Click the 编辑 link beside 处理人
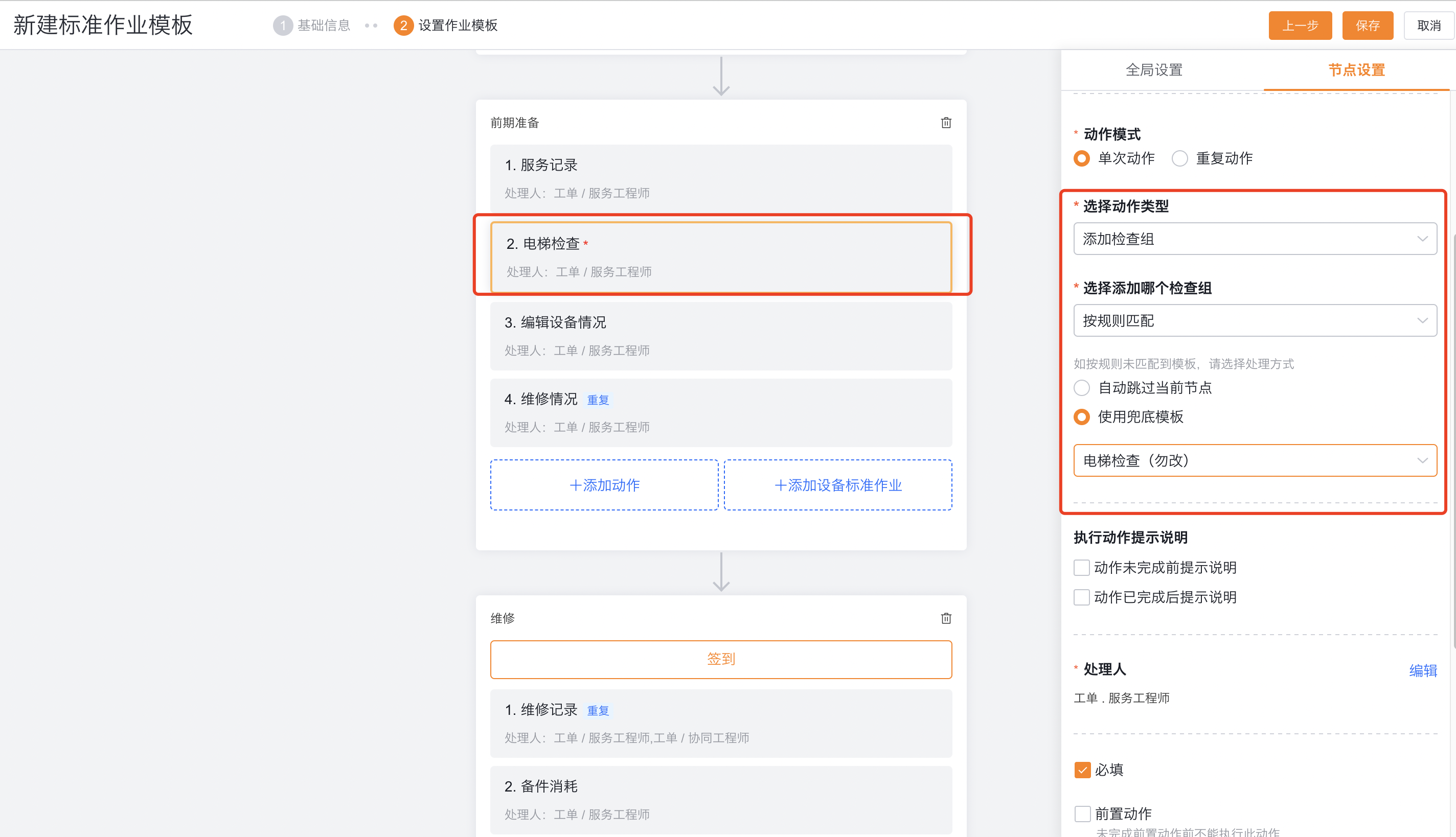The height and width of the screenshot is (837, 1456). tap(1423, 670)
